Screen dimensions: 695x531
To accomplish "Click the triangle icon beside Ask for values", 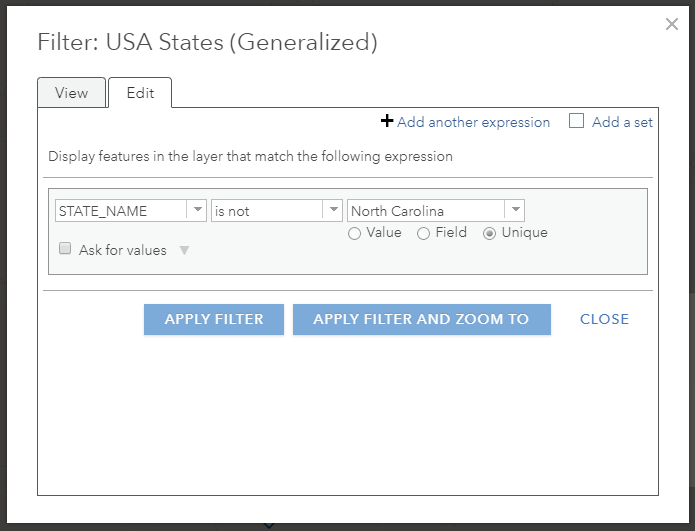I will click(x=184, y=250).
